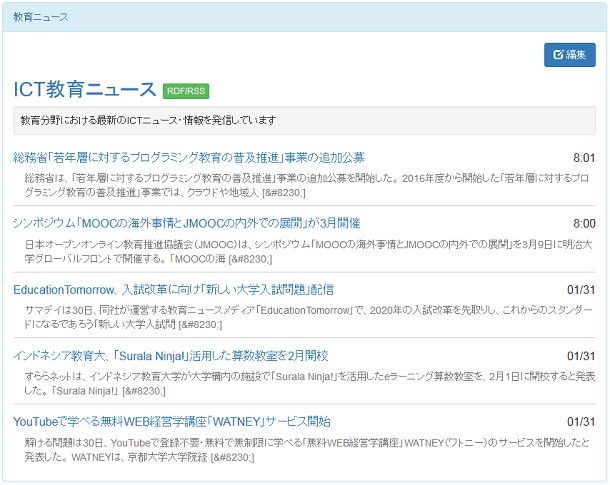Viewport: 610px width, 485px height.
Task: Click the summary starting 総務省は、「若年層に対する
Action: (x=307, y=185)
